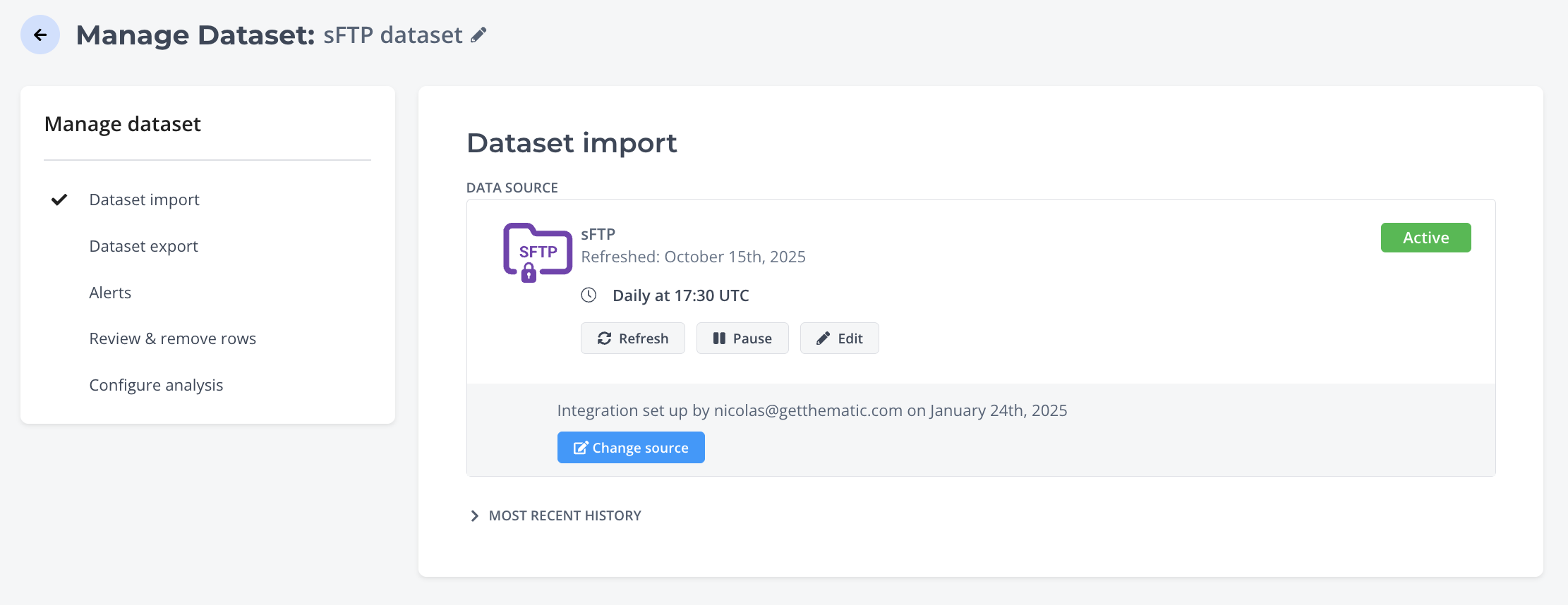Pause the sFTP import
This screenshot has width=1568, height=605.
742,338
